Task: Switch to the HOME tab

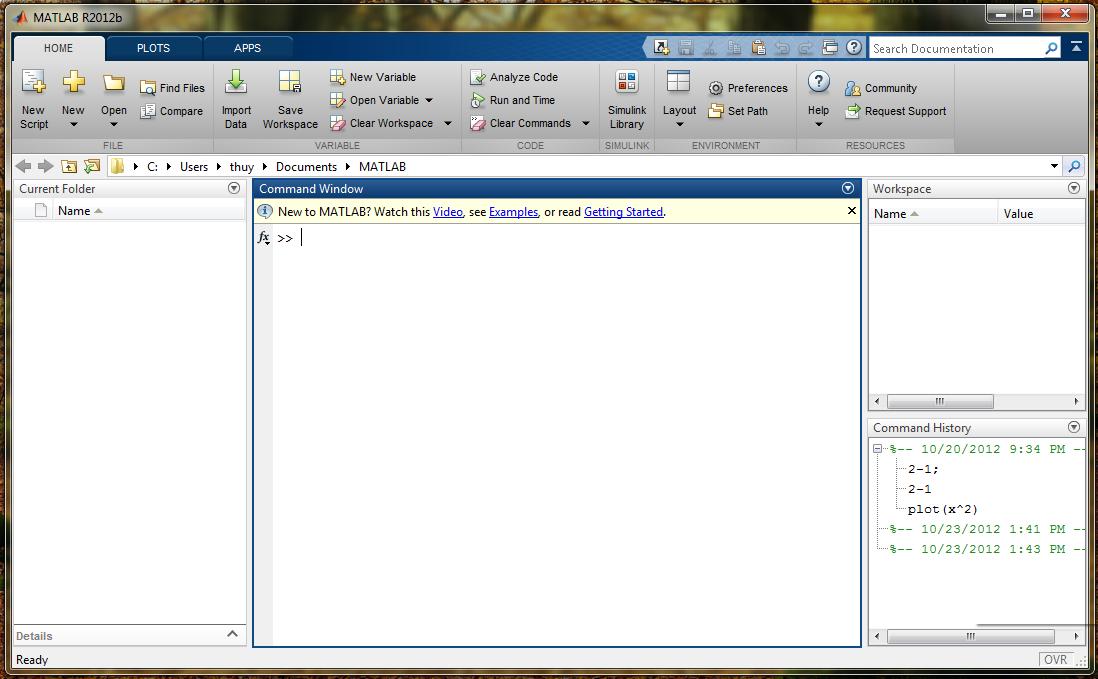Action: click(58, 48)
